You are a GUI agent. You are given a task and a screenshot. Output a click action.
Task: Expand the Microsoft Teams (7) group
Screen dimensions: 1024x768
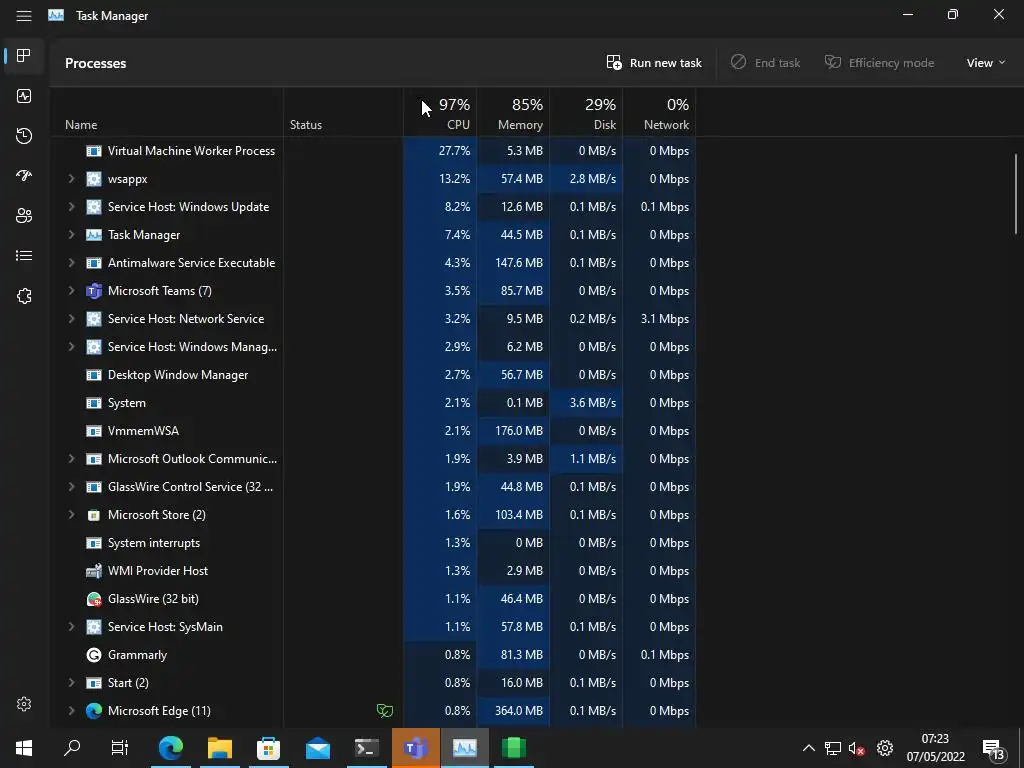(71, 291)
